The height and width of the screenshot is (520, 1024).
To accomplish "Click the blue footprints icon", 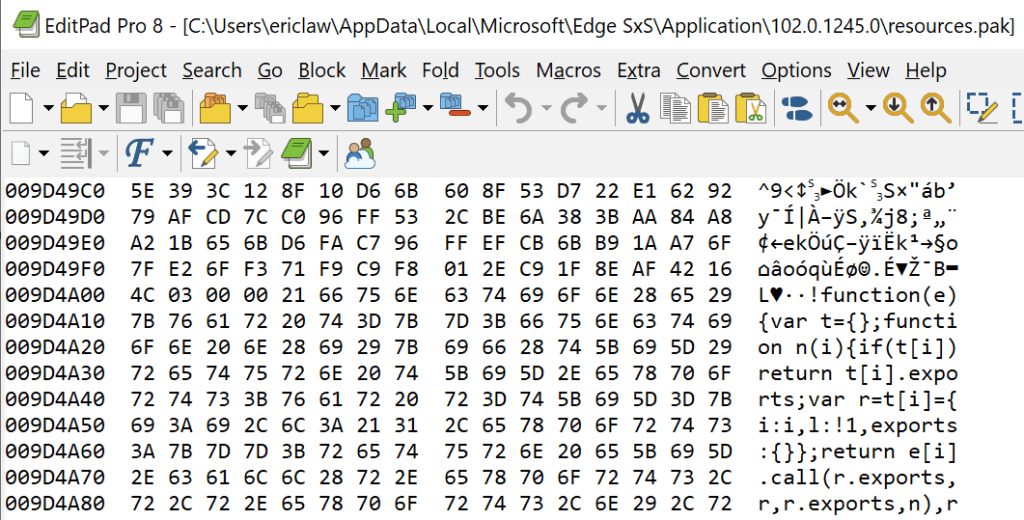I will (x=795, y=107).
